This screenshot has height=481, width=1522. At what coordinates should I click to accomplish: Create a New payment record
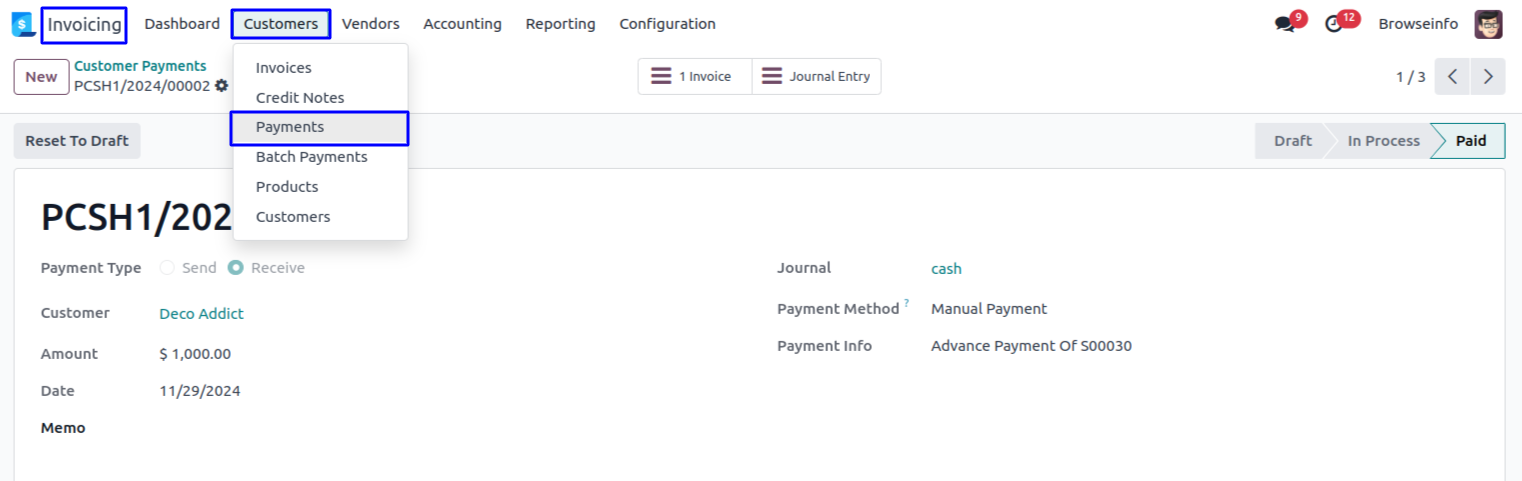41,77
